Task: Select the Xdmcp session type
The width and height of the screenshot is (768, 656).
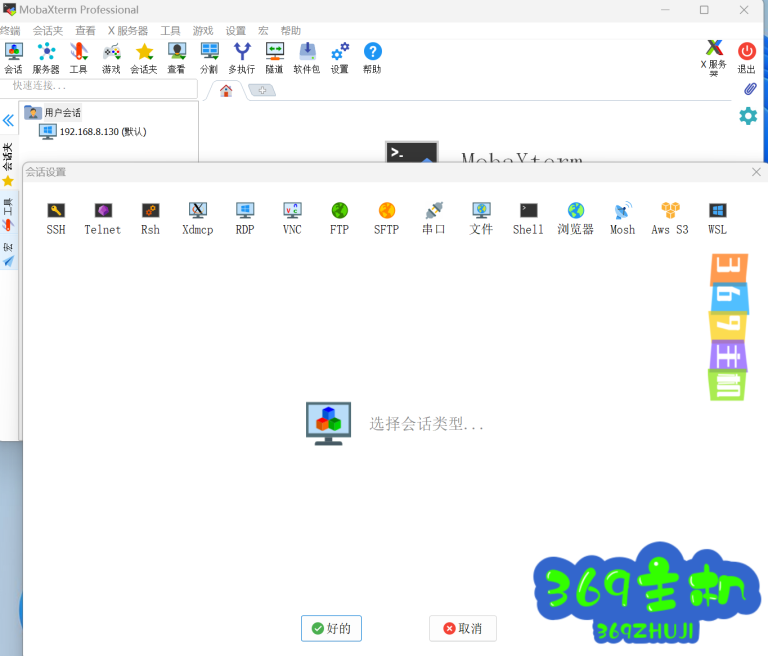Action: click(198, 219)
